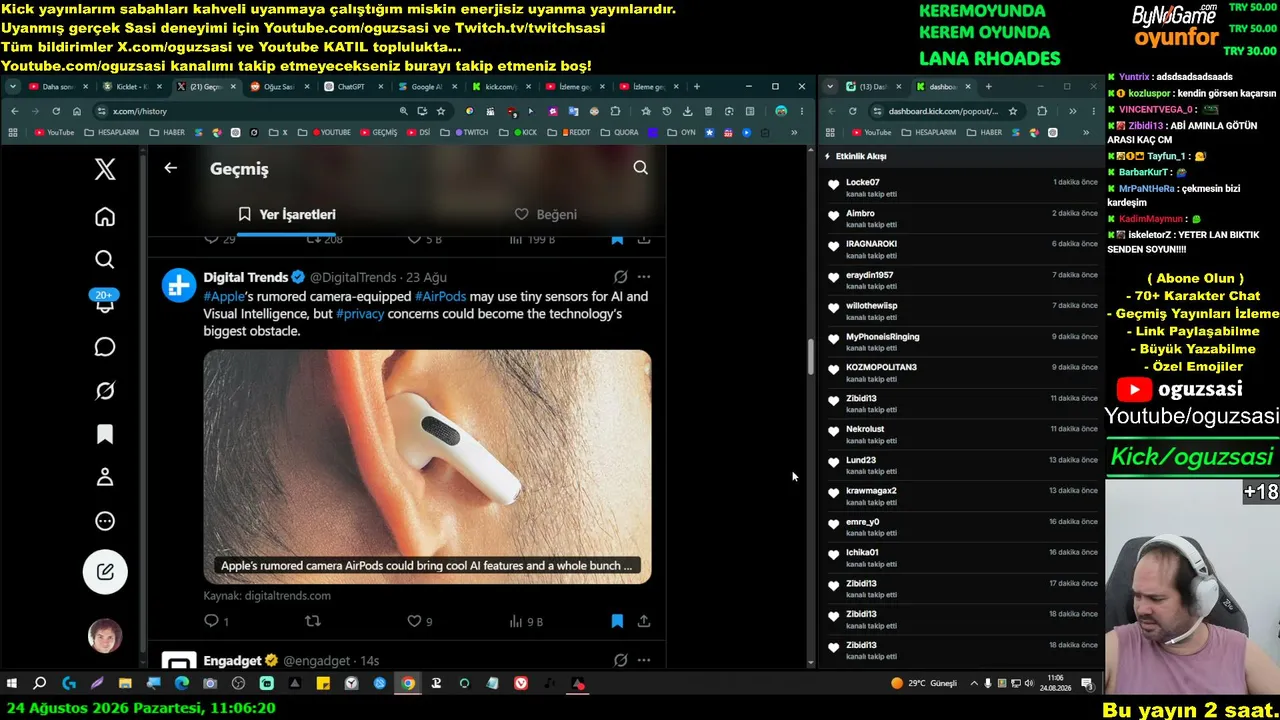Reload the x.com page
The height and width of the screenshot is (720, 1280).
(56, 111)
